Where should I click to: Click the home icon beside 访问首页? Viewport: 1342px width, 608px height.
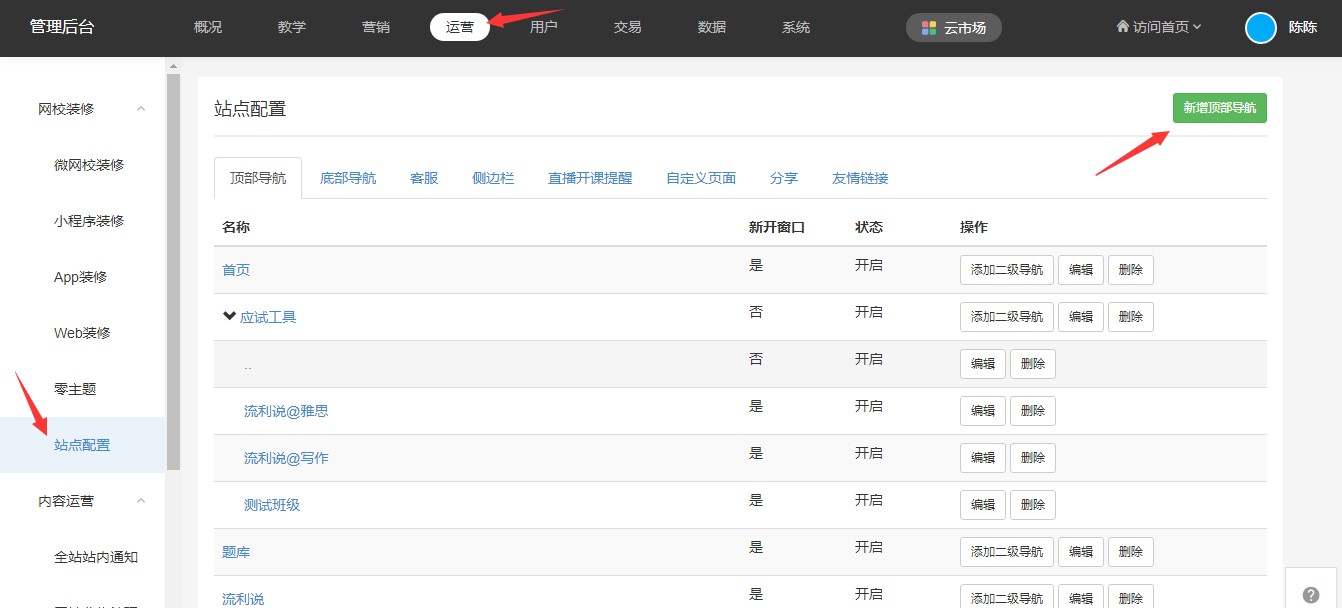[1122, 27]
